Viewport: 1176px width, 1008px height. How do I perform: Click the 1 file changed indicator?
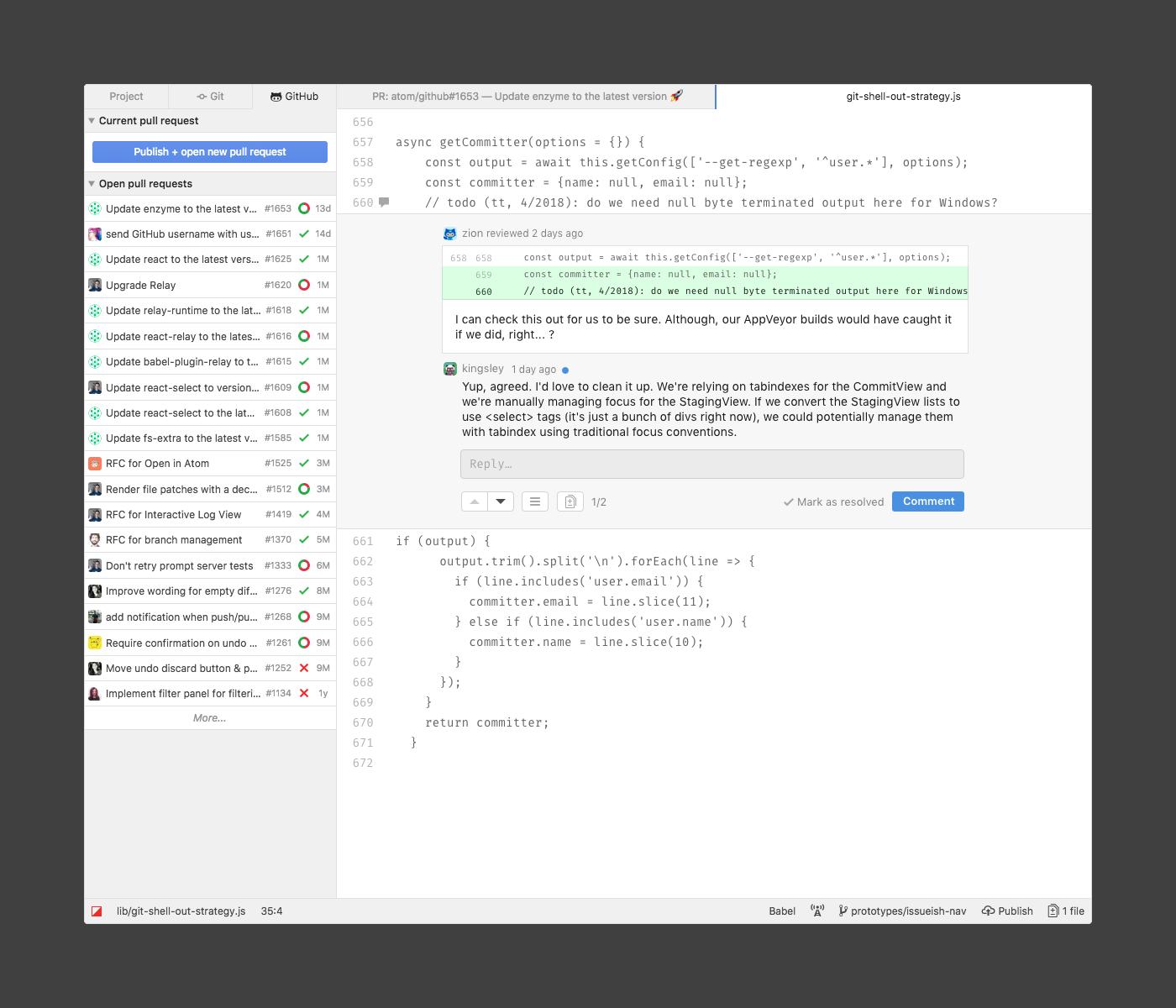point(1066,911)
